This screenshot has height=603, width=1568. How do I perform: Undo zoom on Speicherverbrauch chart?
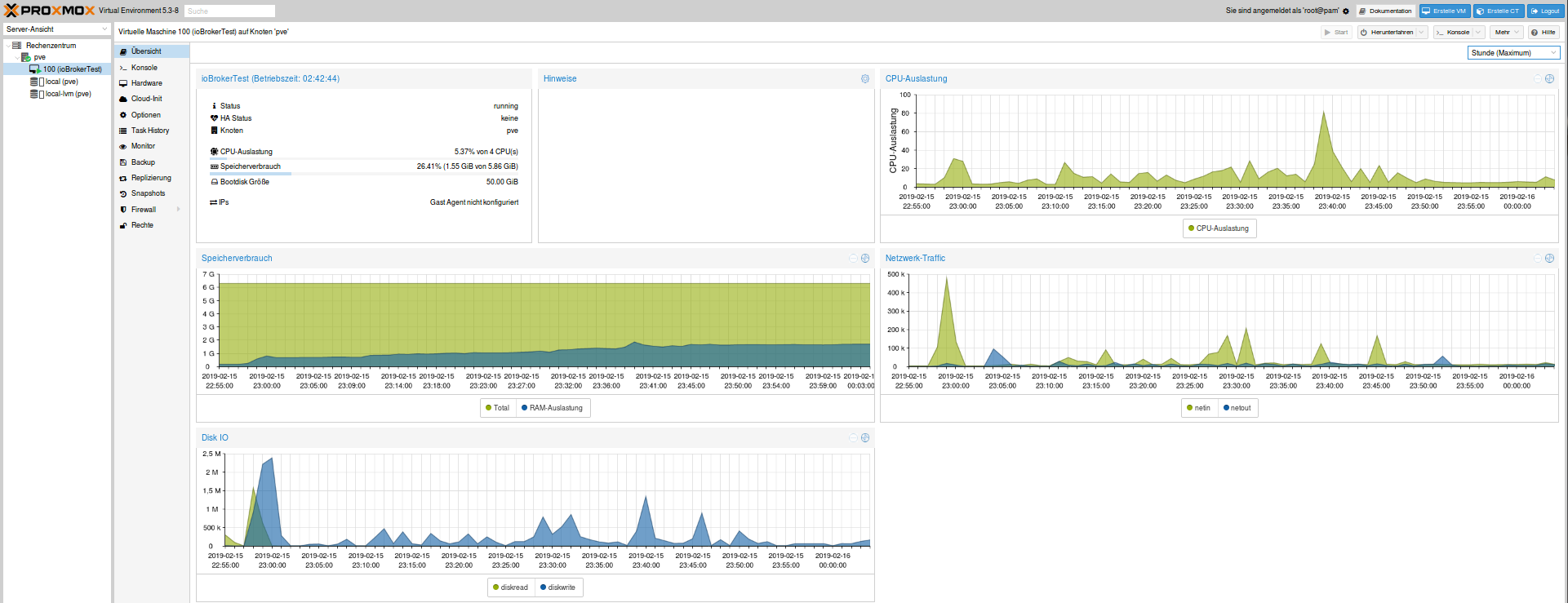coord(854,258)
